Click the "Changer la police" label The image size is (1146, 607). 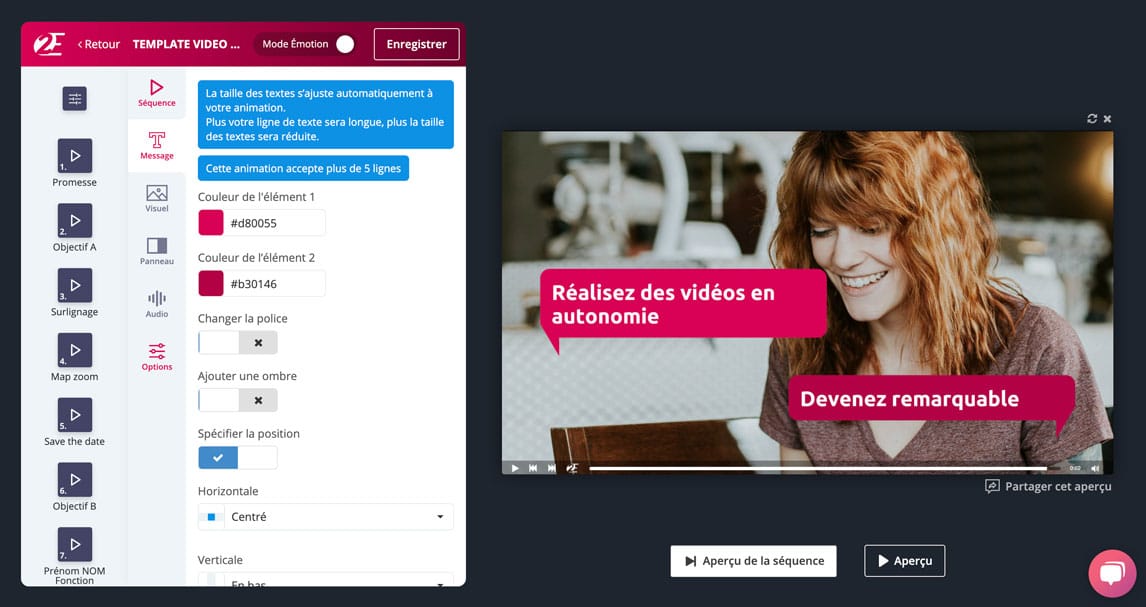[x=243, y=318]
